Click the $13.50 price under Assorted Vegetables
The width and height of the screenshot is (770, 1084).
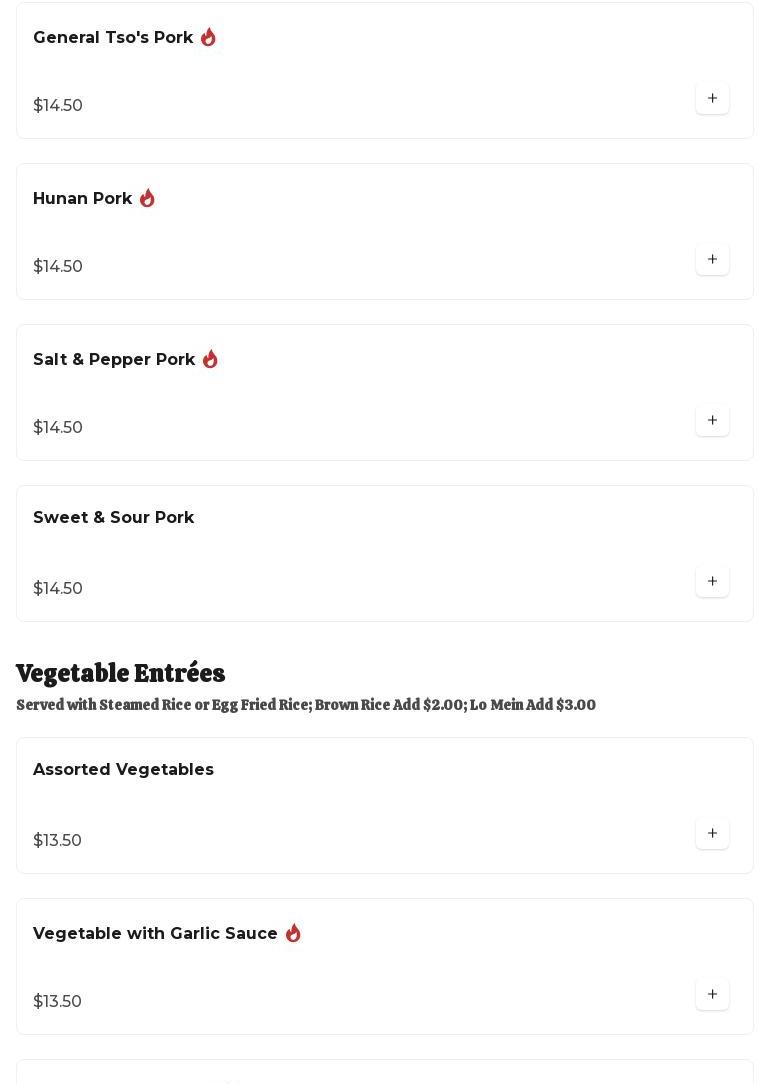(58, 840)
